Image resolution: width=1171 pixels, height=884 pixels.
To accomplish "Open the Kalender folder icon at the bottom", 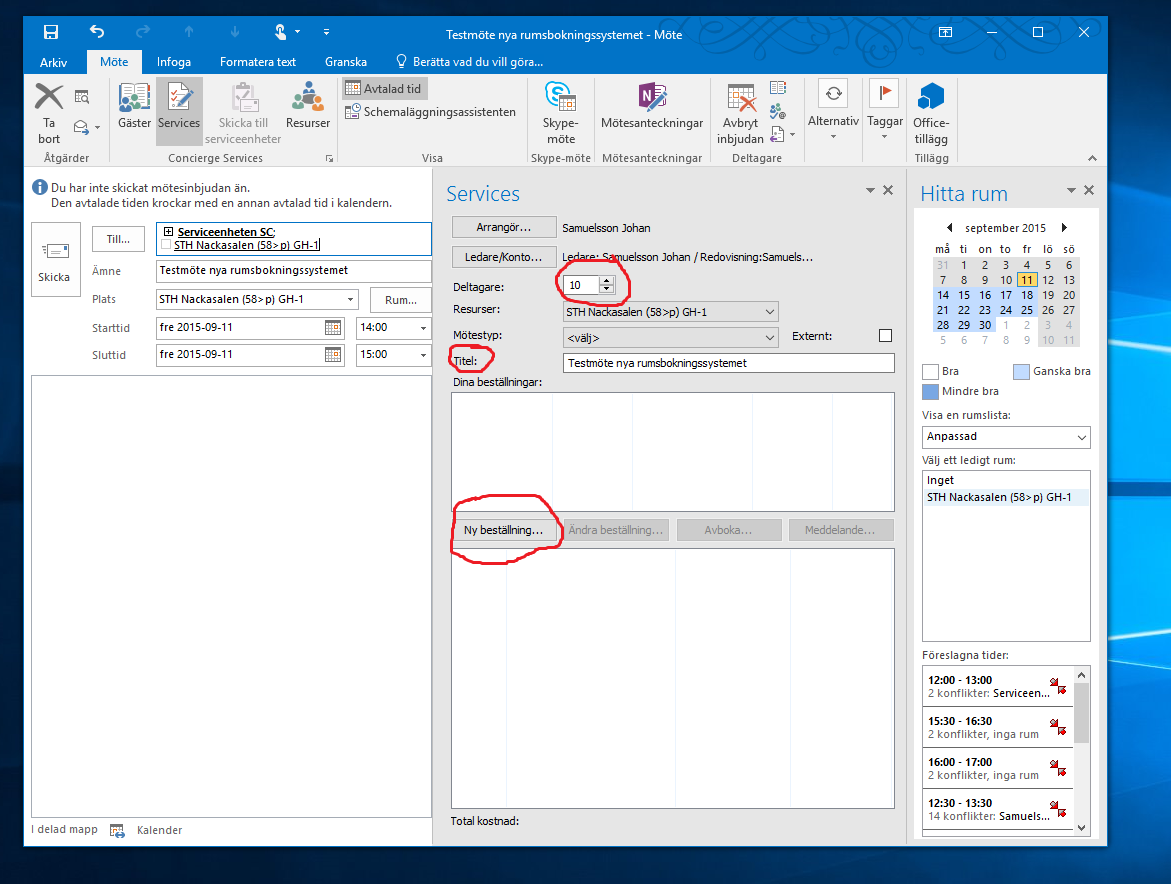I will click(x=117, y=830).
